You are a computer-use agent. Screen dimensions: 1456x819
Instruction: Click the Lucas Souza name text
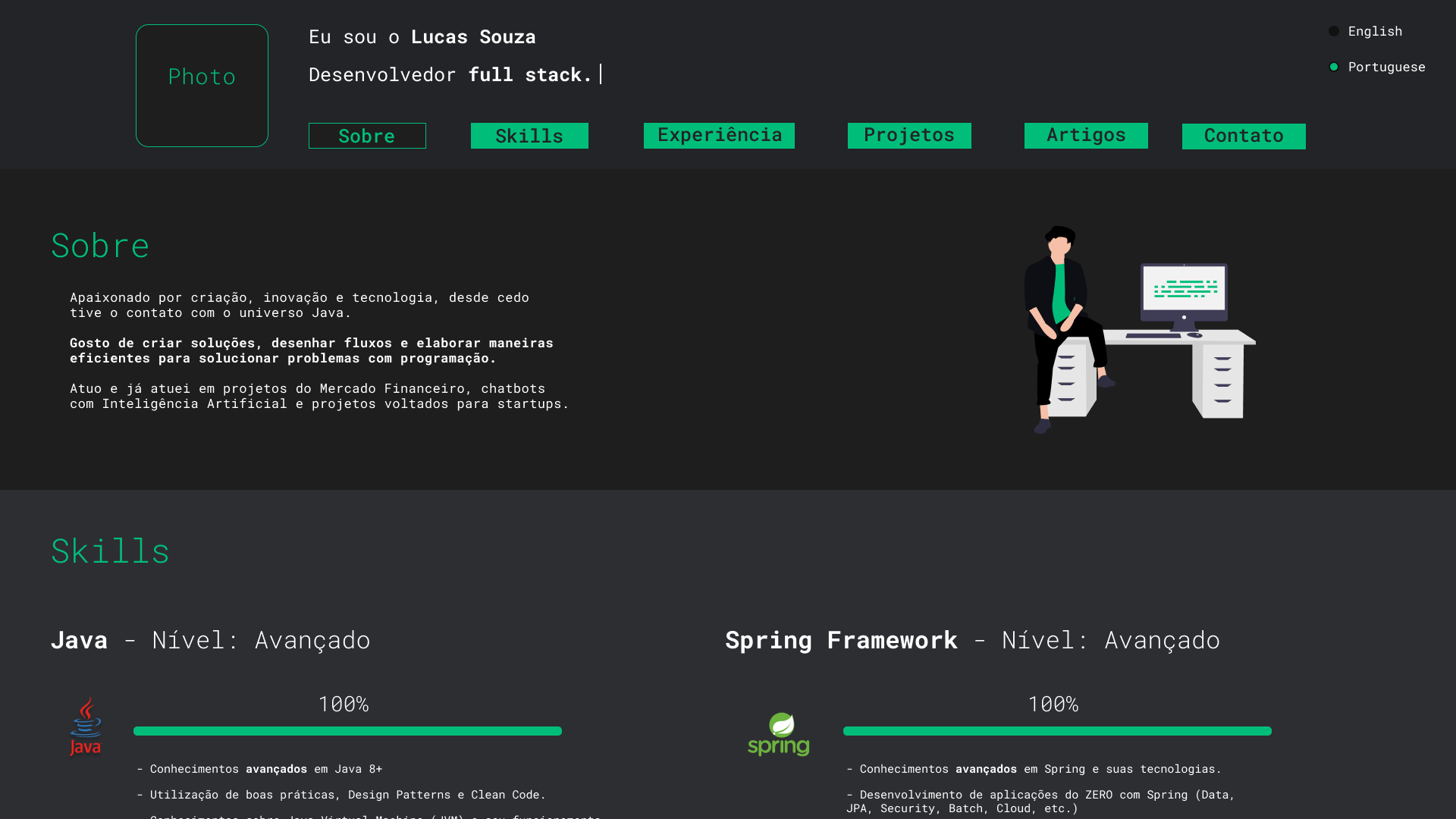(473, 36)
